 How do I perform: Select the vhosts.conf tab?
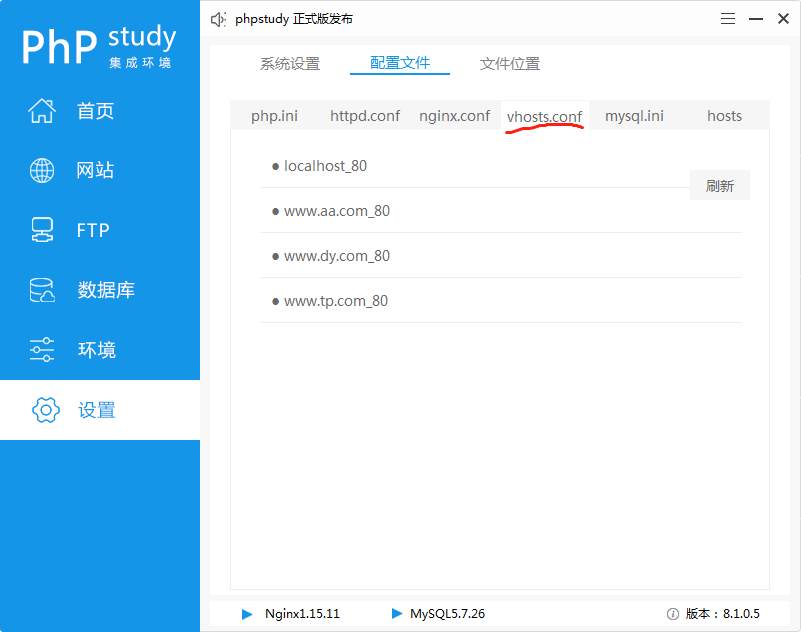(545, 116)
